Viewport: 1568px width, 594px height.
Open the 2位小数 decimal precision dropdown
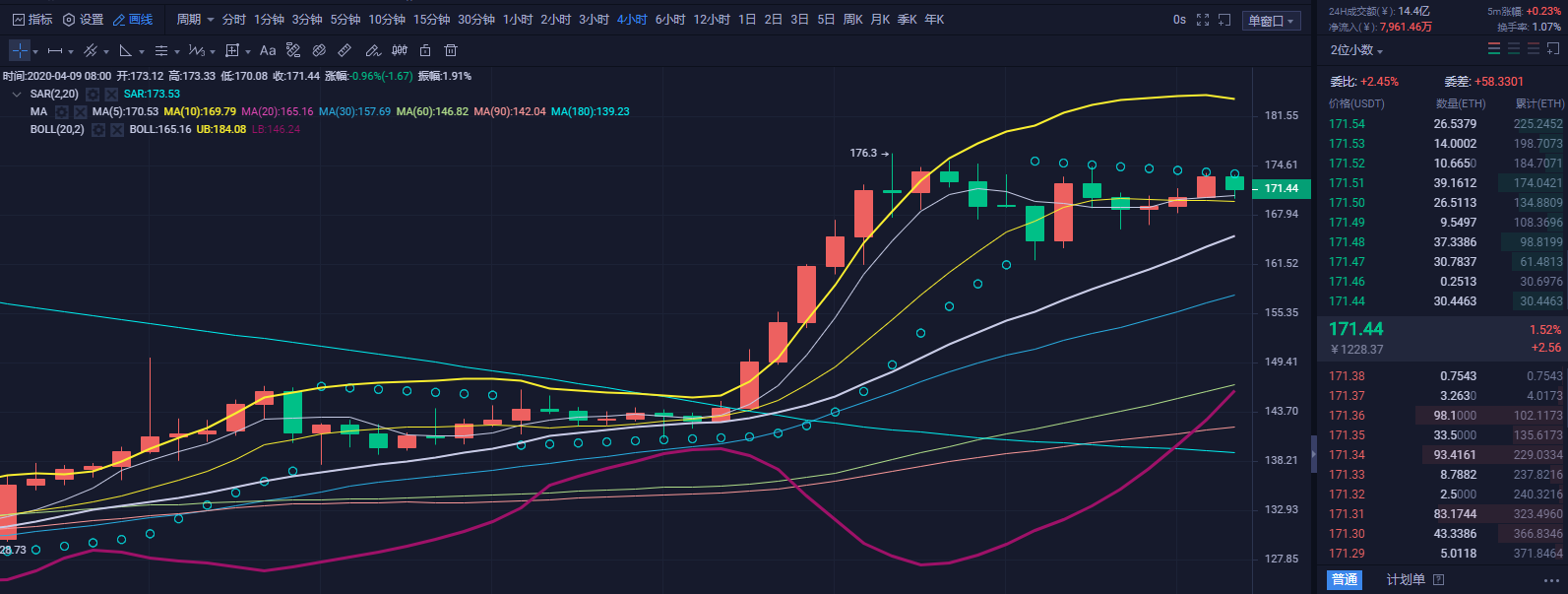click(x=1356, y=50)
